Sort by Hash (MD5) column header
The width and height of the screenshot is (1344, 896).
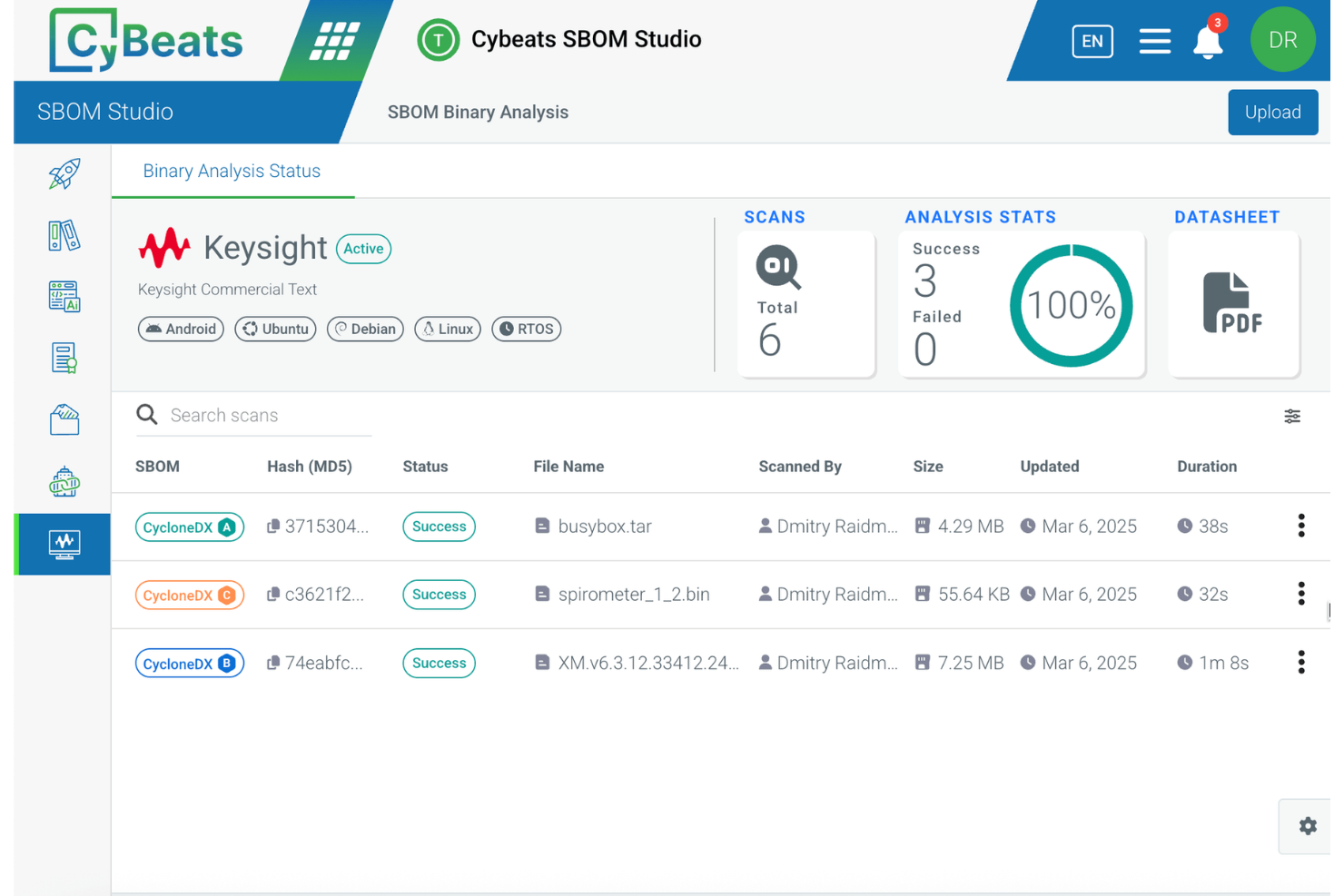pos(310,467)
